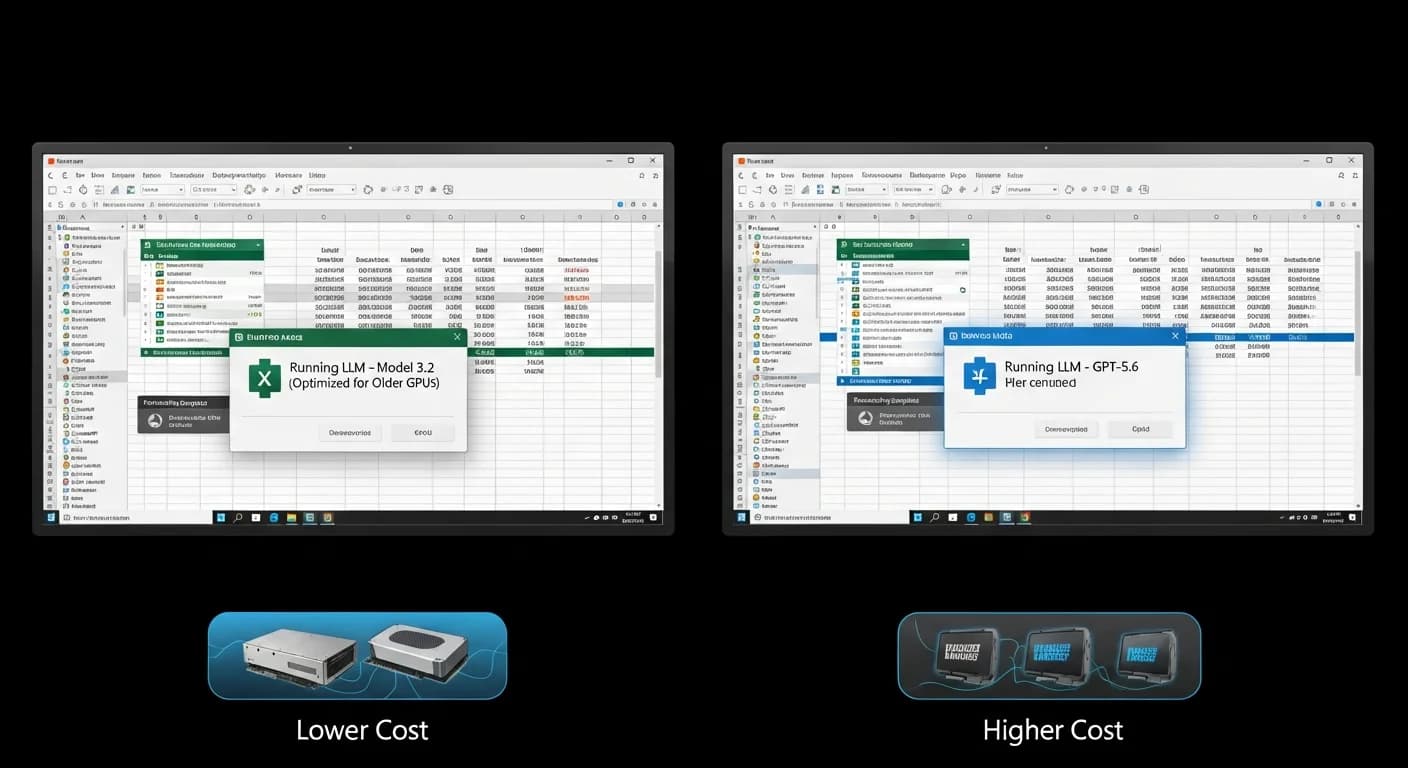This screenshot has height=768, width=1408.
Task: Click the Excel icon in the Model 3.2 dialog
Action: coord(264,380)
